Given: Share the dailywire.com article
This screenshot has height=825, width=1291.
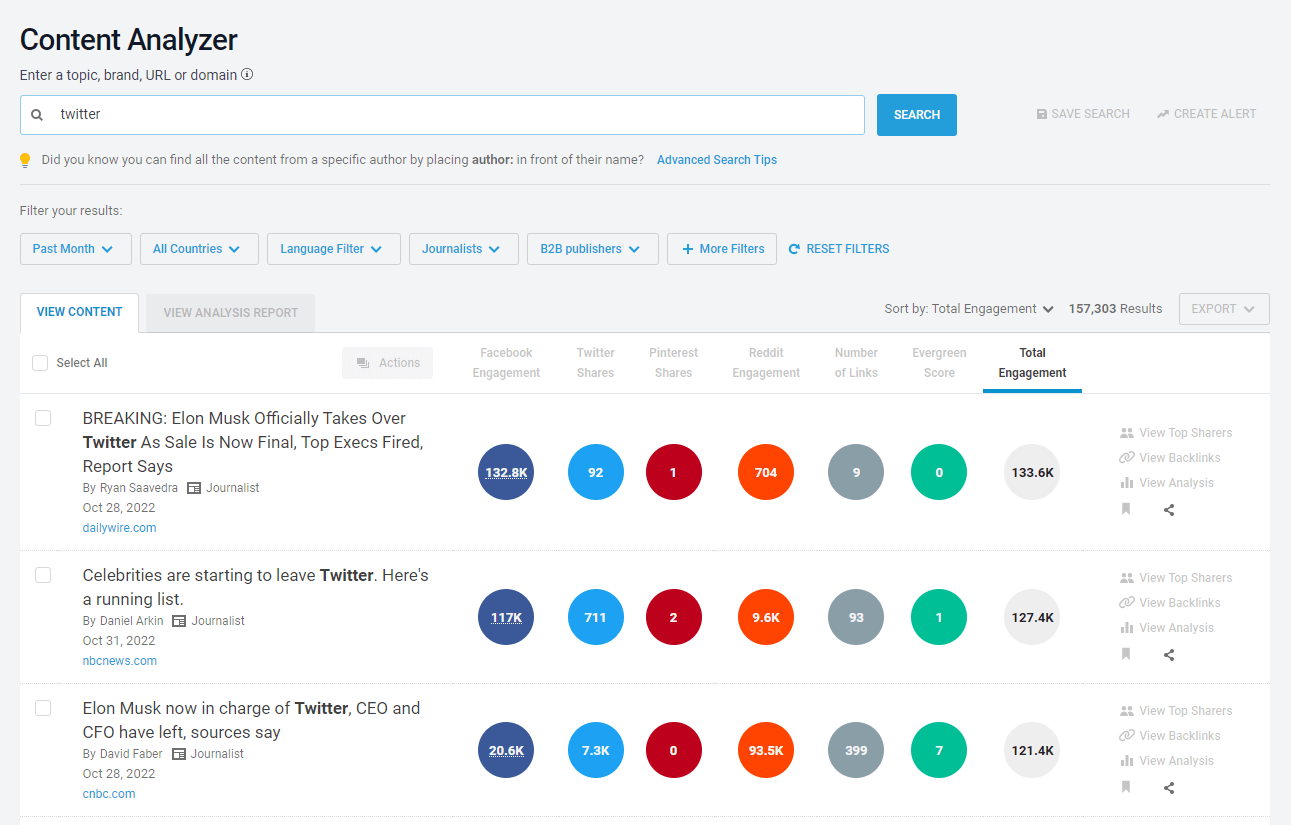Looking at the screenshot, I should (1169, 510).
